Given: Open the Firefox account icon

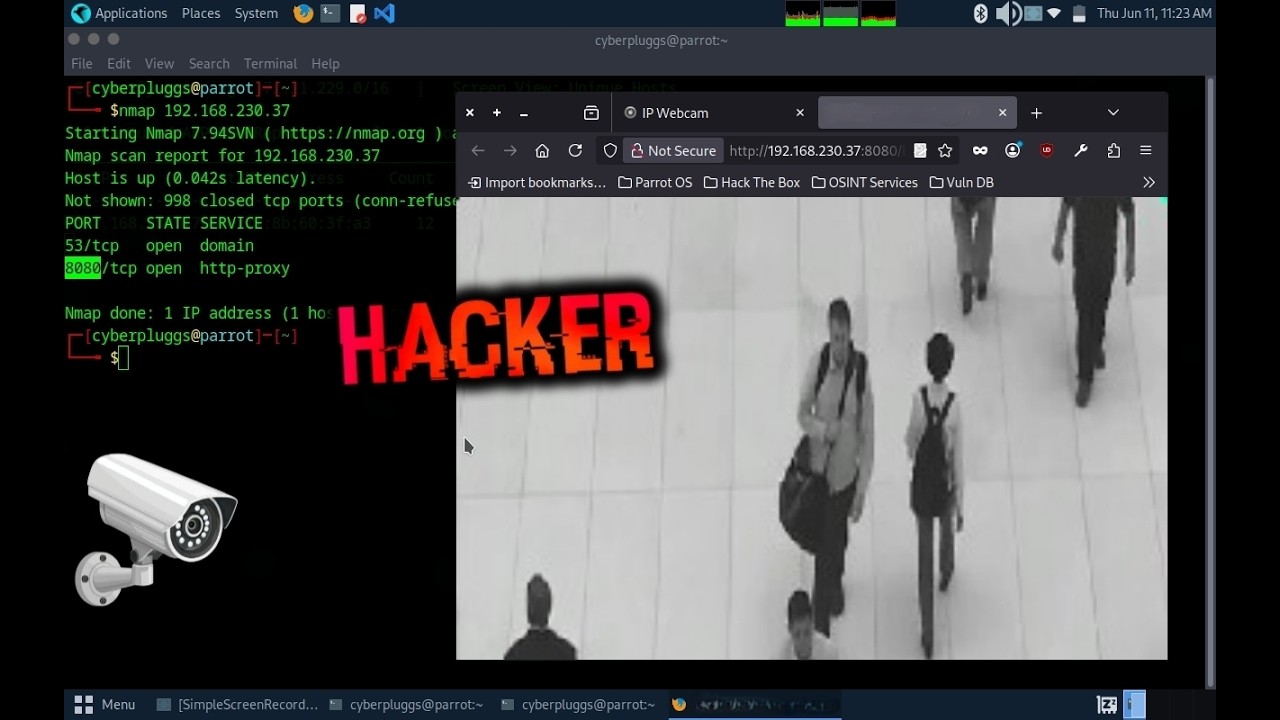Looking at the screenshot, I should tap(1013, 150).
